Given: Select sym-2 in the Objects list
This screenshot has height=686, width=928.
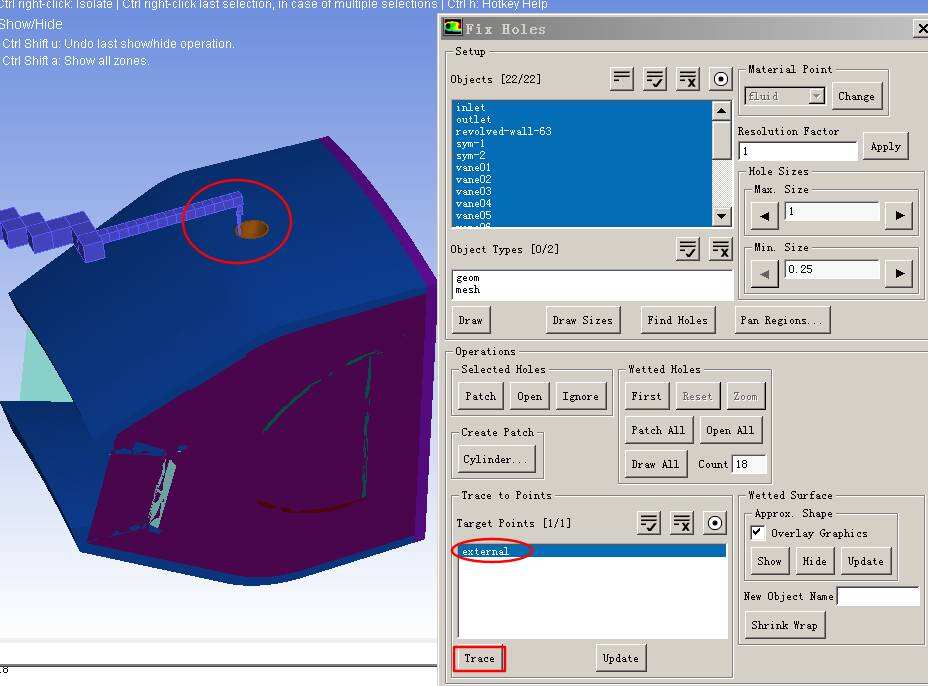Looking at the screenshot, I should pyautogui.click(x=582, y=155).
